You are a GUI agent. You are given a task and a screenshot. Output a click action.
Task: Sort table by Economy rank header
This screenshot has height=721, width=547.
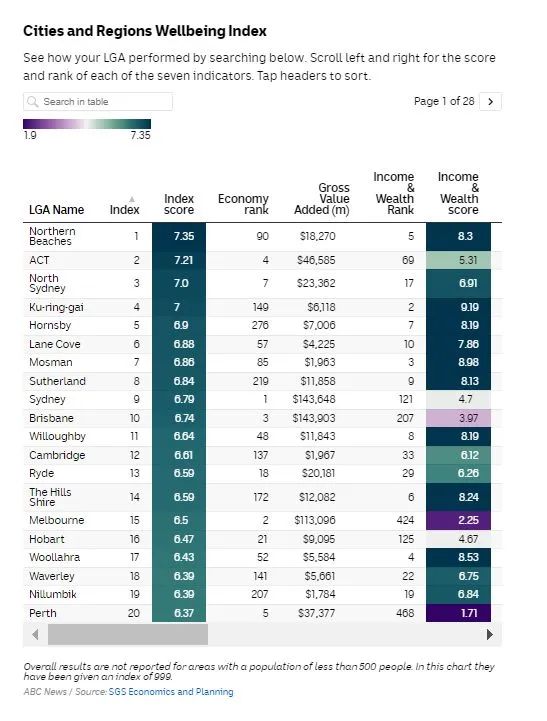click(x=243, y=204)
